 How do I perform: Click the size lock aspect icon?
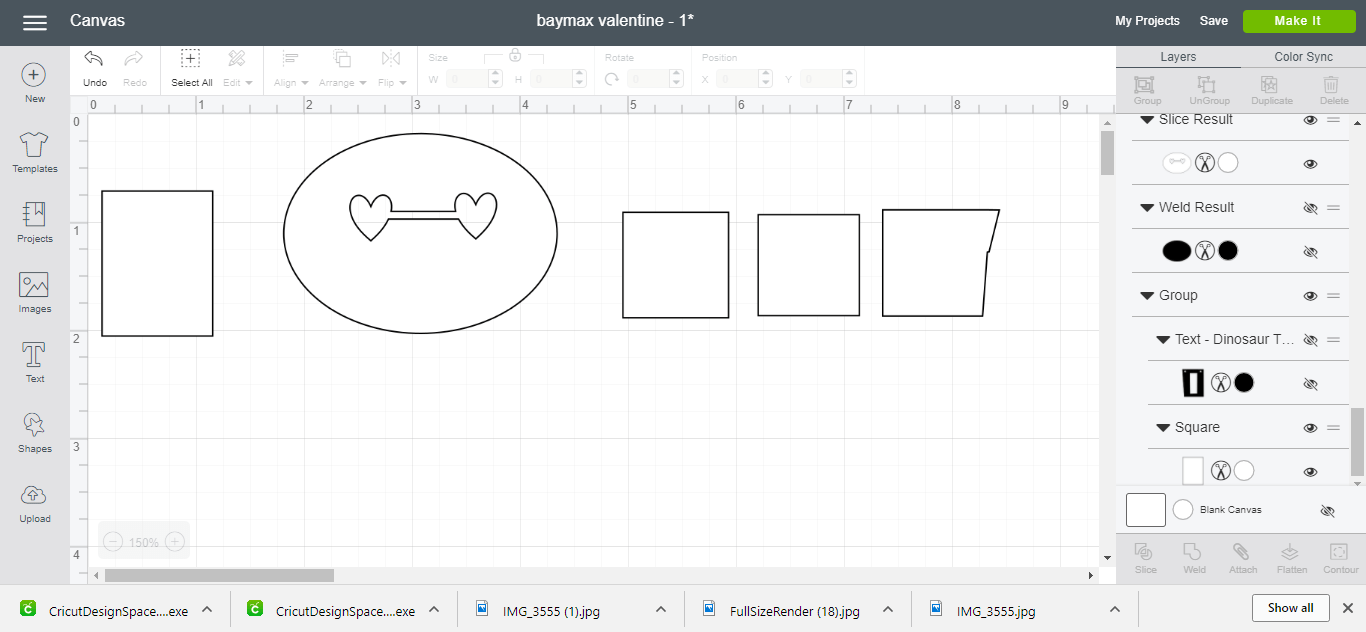(x=515, y=55)
